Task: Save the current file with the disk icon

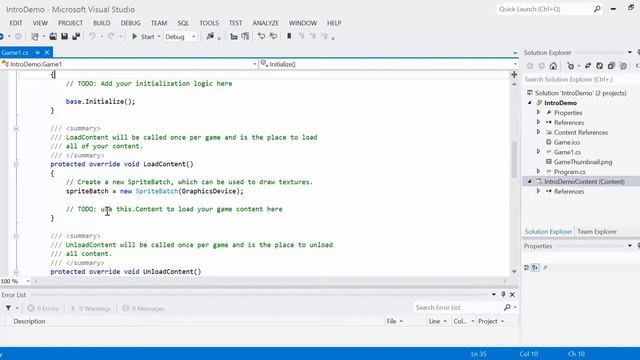Action: [64, 37]
